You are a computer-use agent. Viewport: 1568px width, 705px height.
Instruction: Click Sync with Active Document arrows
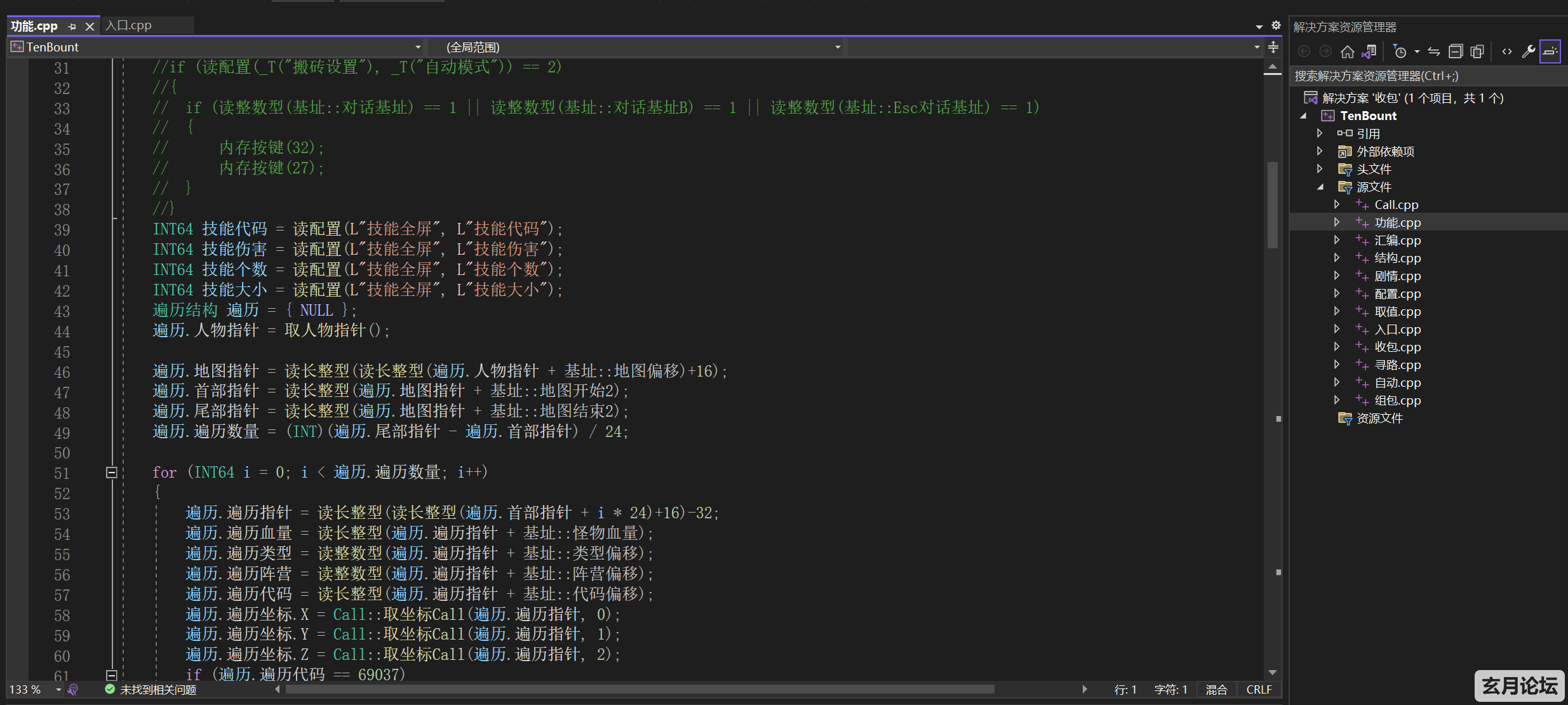coord(1434,51)
